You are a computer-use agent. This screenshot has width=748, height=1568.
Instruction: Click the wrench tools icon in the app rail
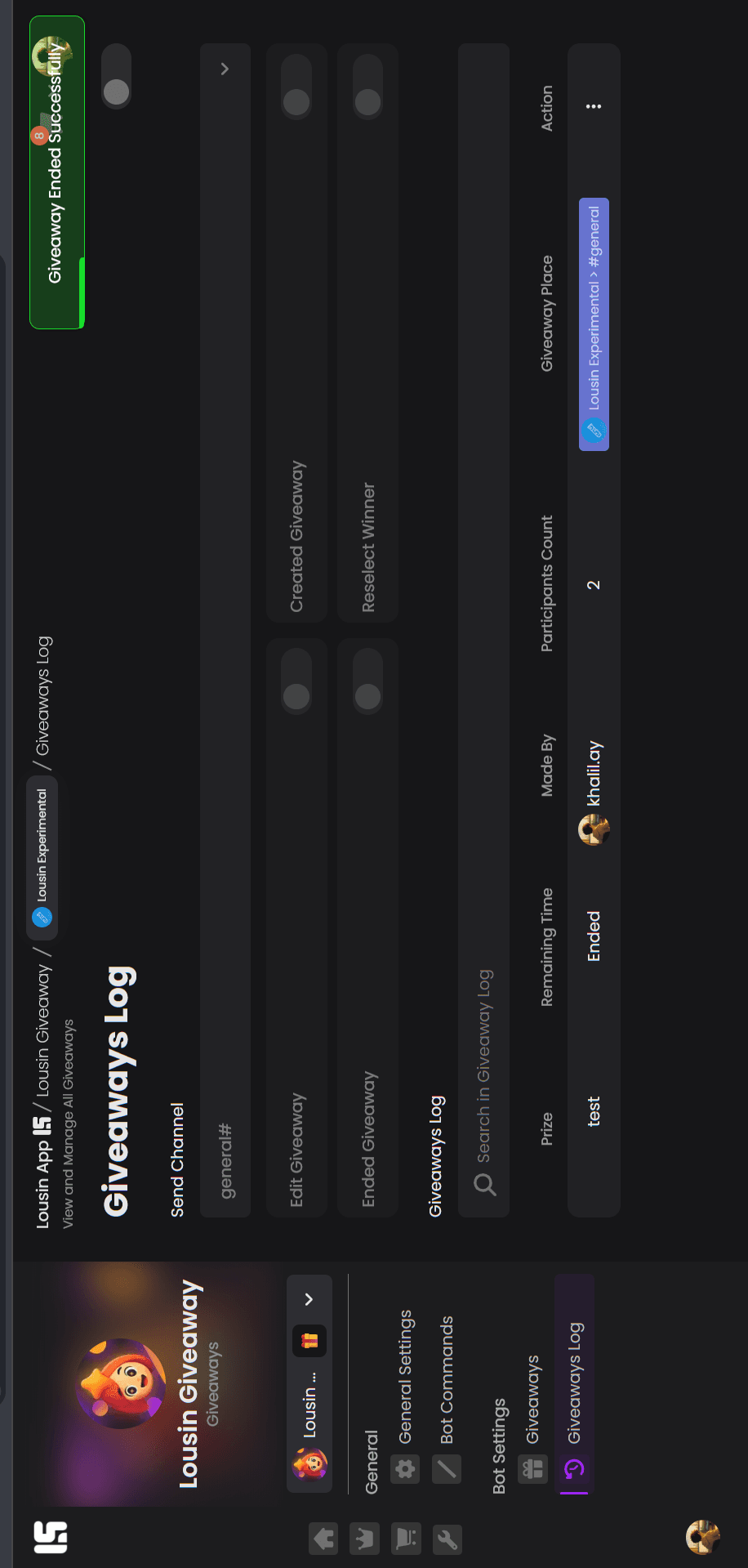(x=447, y=1539)
